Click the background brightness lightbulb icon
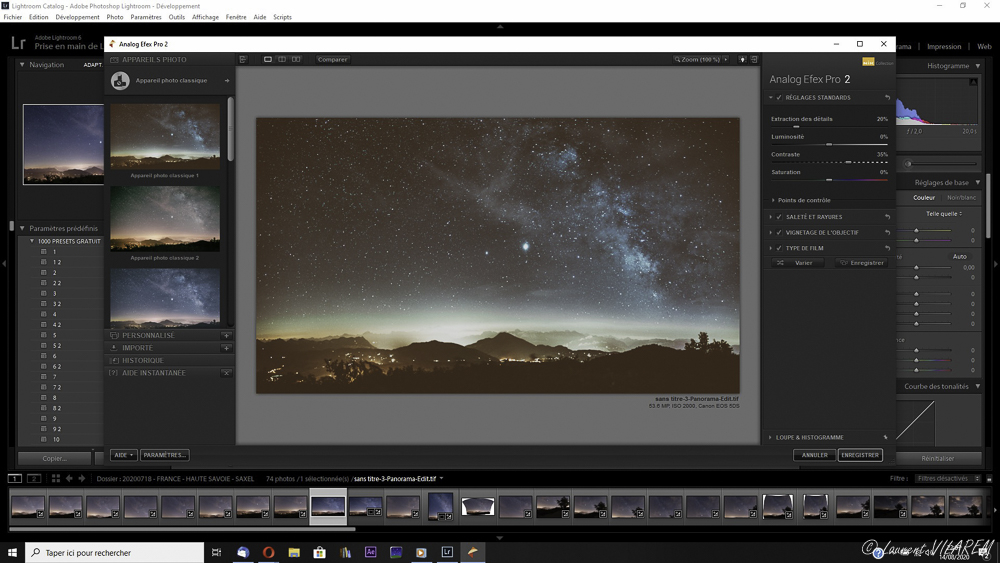1000x563 pixels. point(742,60)
